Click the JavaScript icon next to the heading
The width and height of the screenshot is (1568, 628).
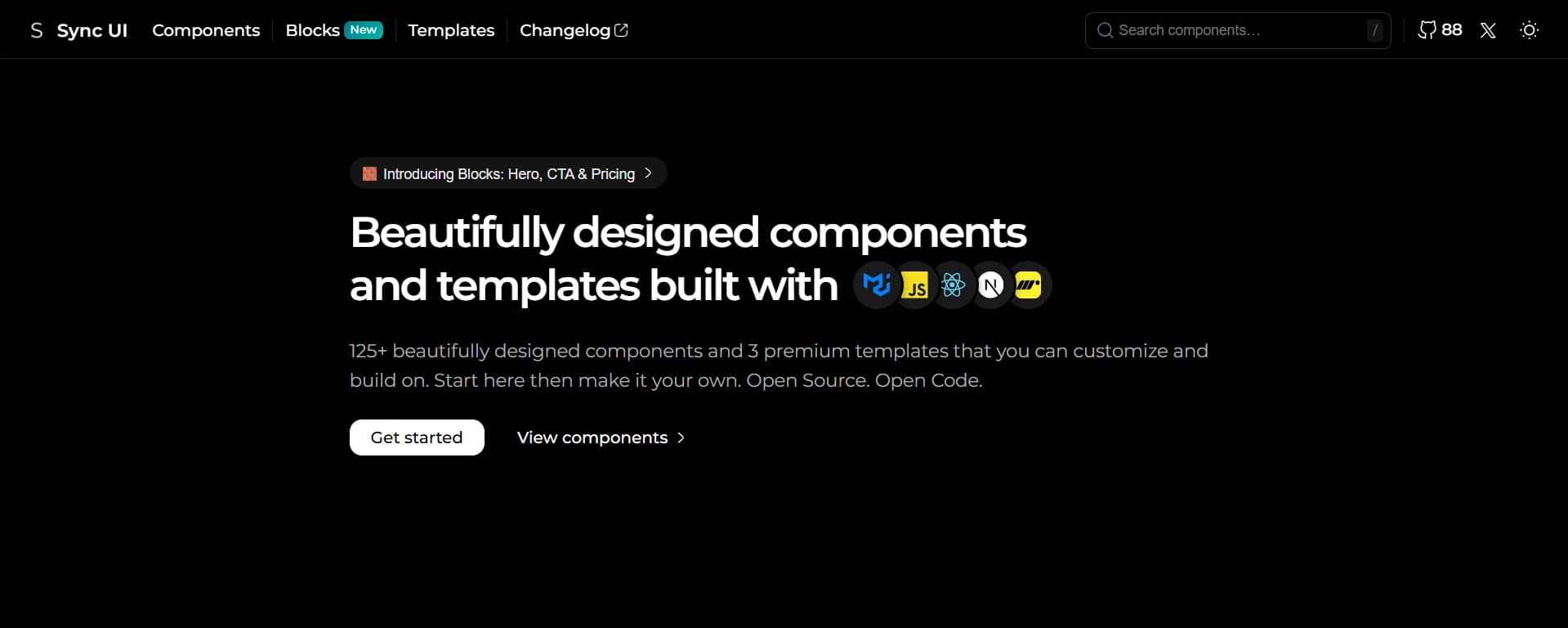[915, 285]
